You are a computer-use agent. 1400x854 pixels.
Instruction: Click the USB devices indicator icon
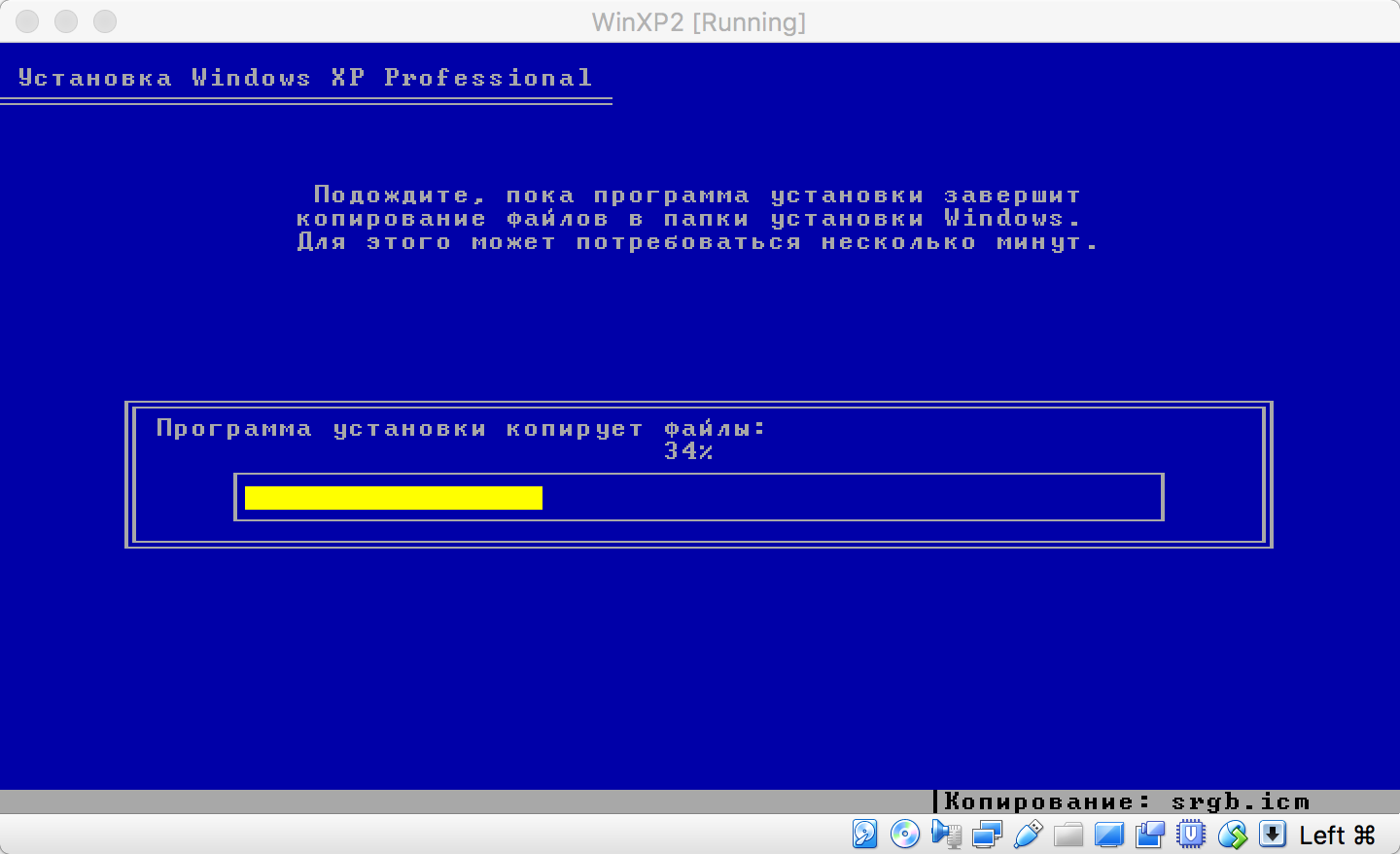(x=1028, y=835)
